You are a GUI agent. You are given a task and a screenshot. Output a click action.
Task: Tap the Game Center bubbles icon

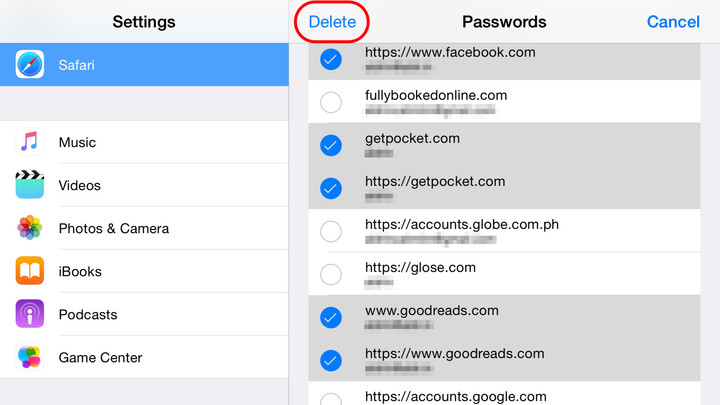(x=30, y=357)
